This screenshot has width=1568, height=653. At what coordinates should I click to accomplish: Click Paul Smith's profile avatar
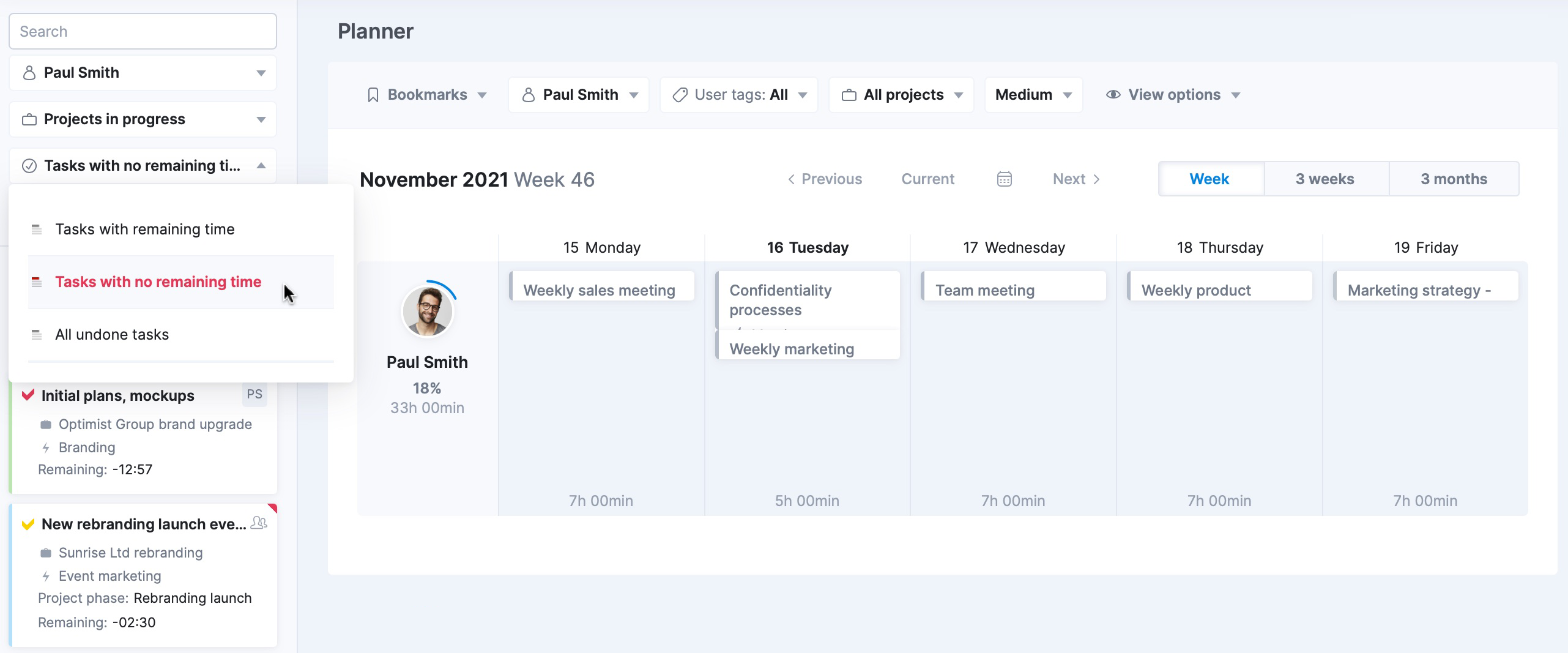point(427,312)
